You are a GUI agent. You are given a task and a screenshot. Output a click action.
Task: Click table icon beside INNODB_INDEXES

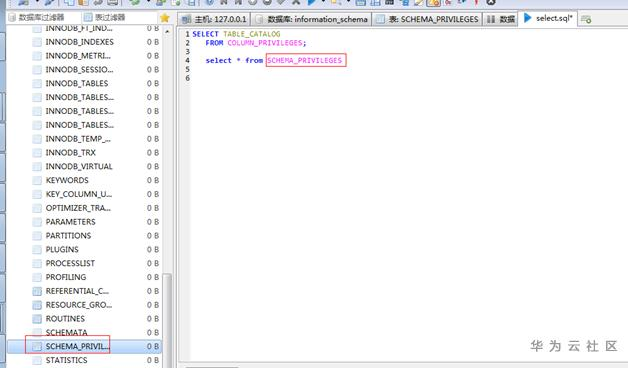coord(37,42)
